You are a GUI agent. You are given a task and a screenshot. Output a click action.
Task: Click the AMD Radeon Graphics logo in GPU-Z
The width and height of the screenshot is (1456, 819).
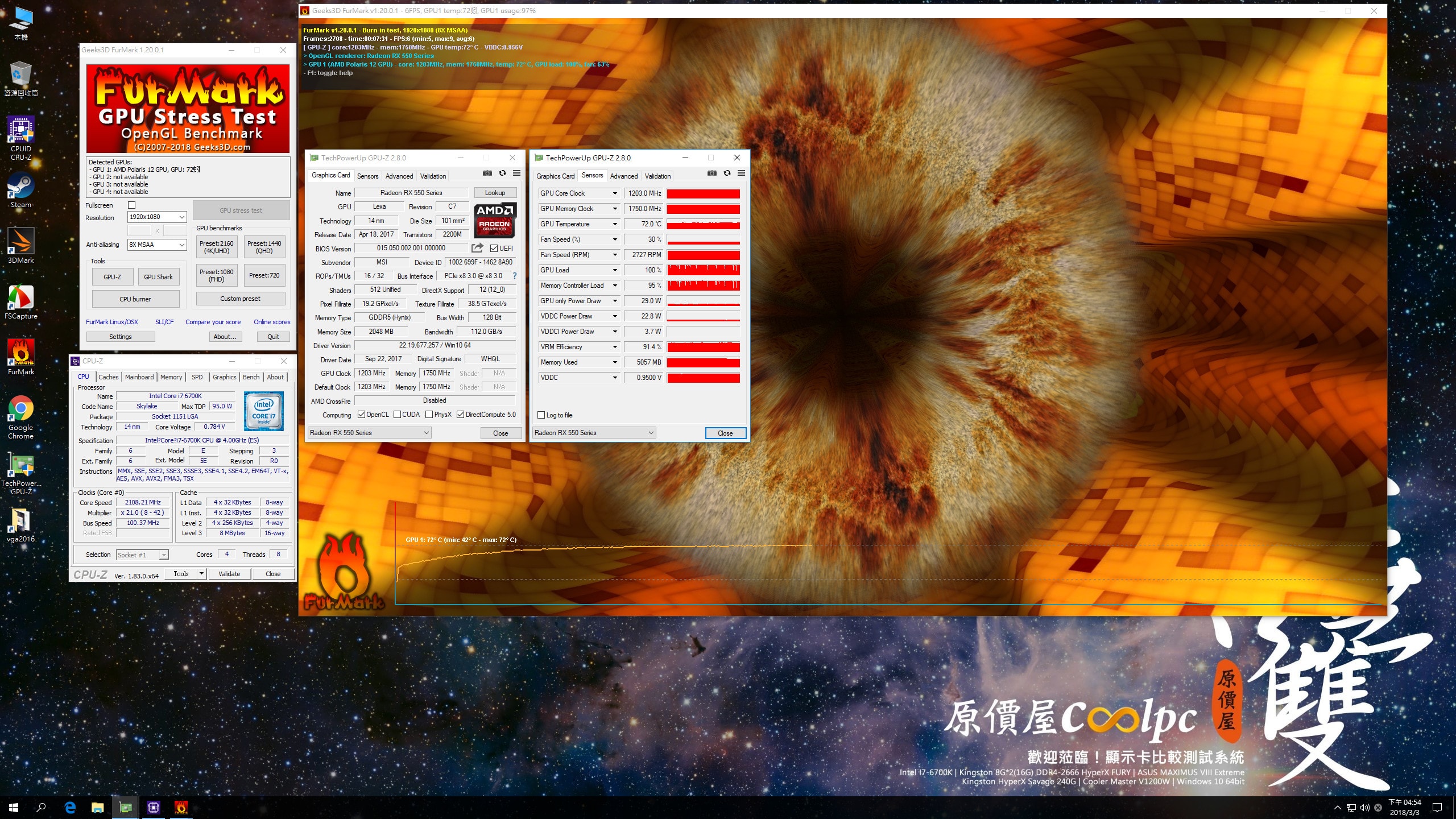495,220
